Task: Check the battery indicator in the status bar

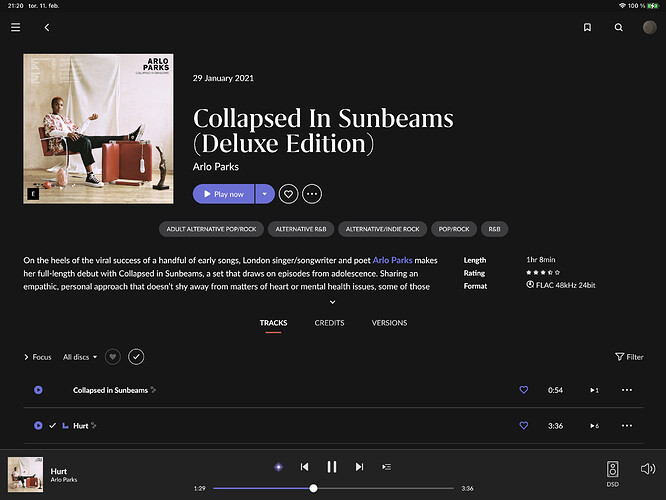Action: click(652, 6)
